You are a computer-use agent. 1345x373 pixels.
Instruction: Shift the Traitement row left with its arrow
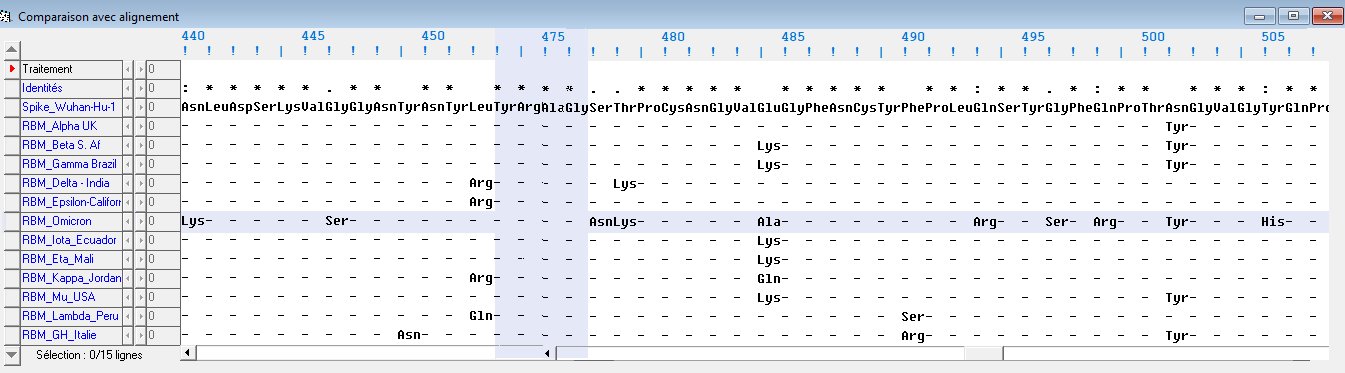[x=127, y=69]
